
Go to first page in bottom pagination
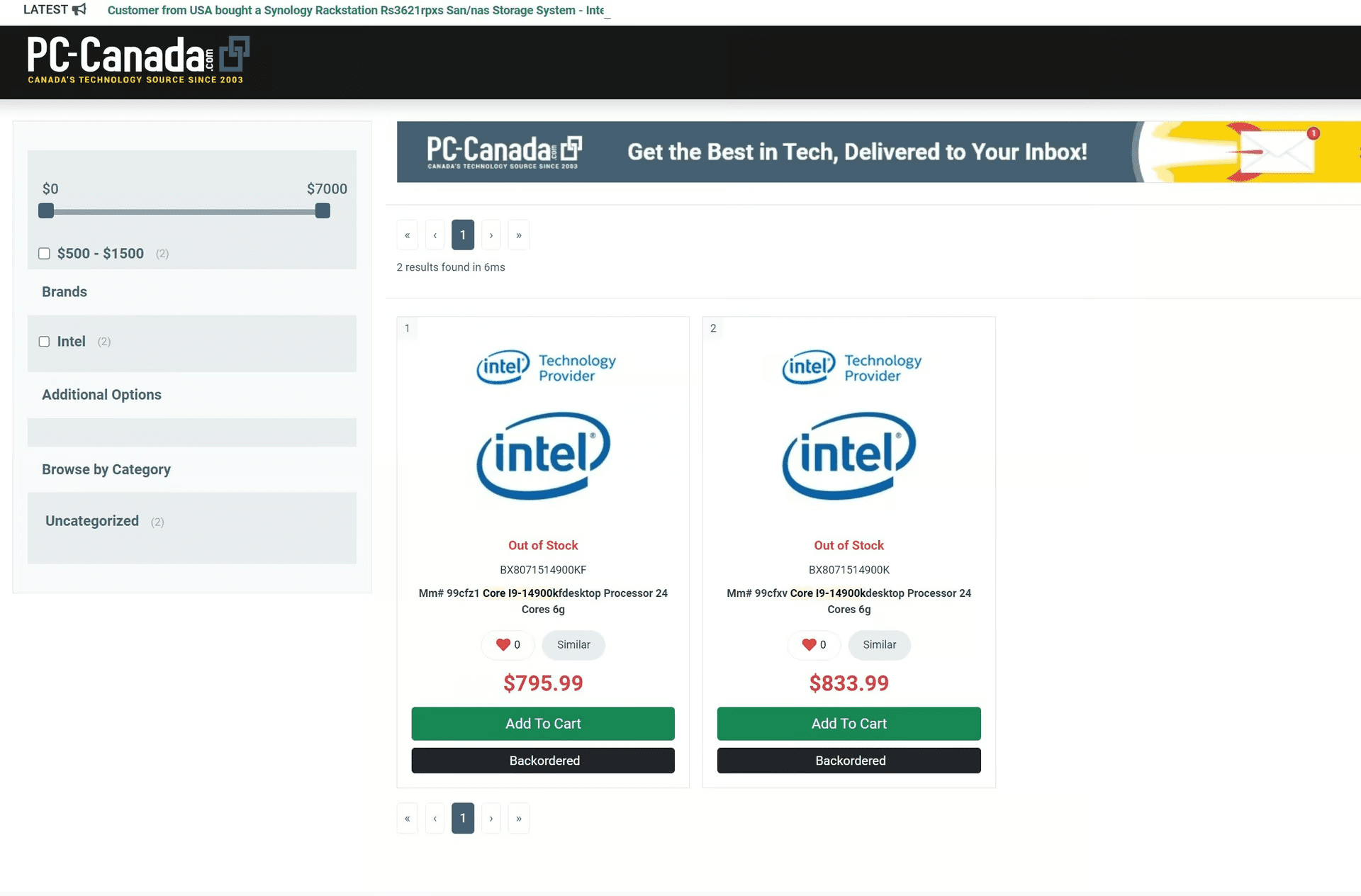pyautogui.click(x=407, y=819)
